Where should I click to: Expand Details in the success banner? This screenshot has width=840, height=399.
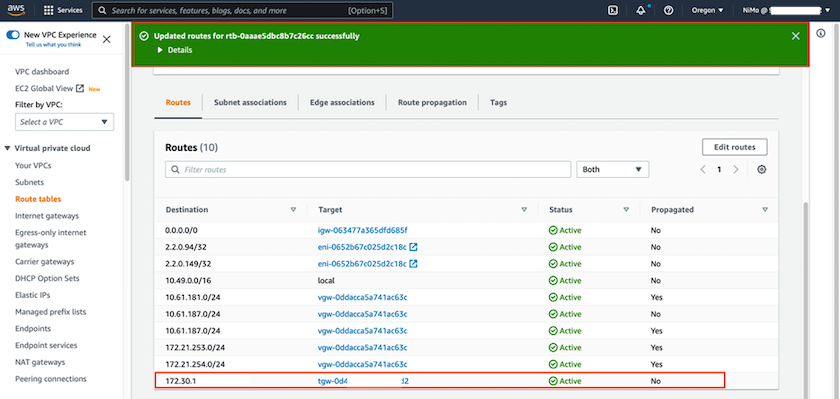click(175, 50)
